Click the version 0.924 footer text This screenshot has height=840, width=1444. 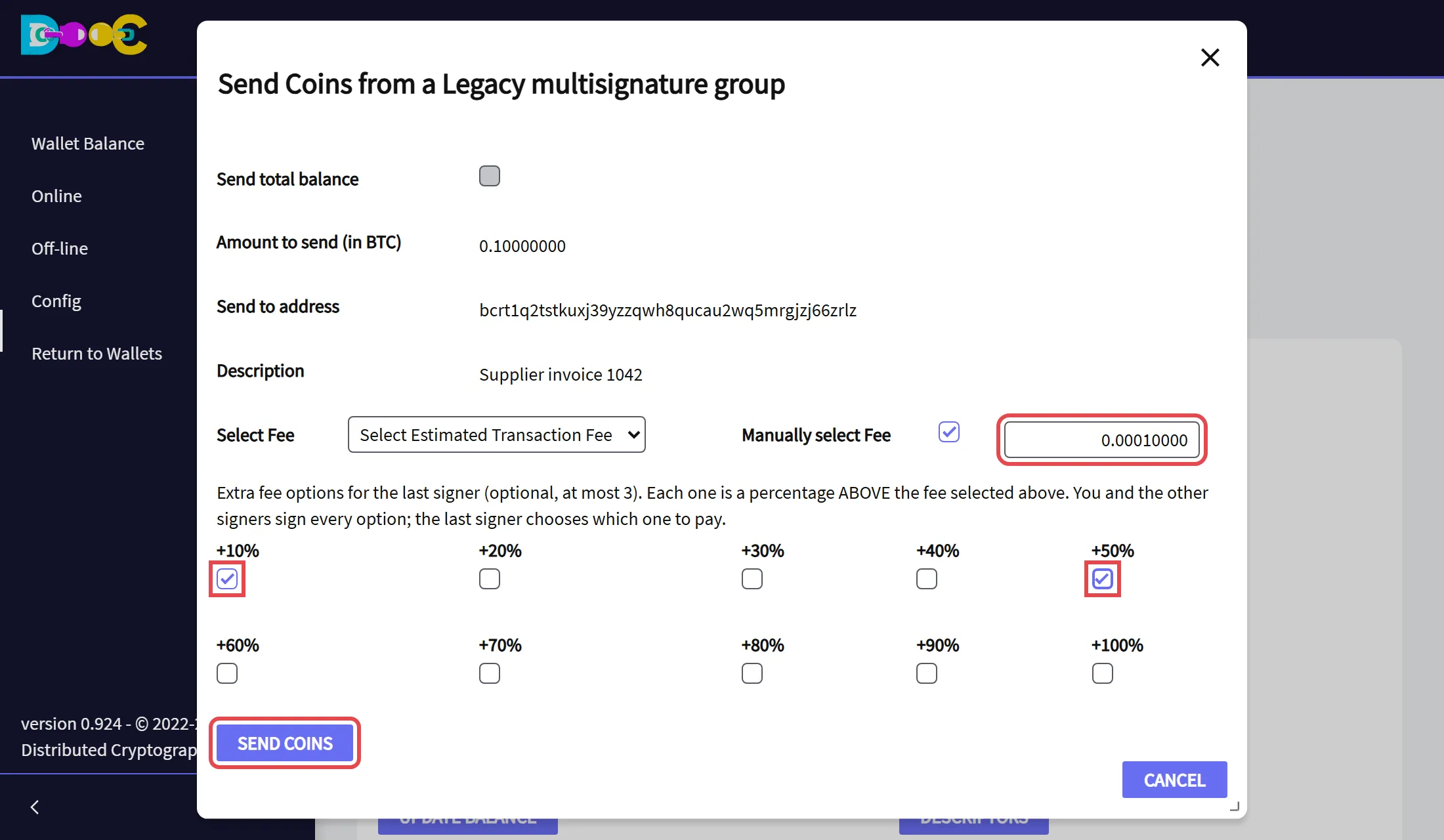pos(108,723)
